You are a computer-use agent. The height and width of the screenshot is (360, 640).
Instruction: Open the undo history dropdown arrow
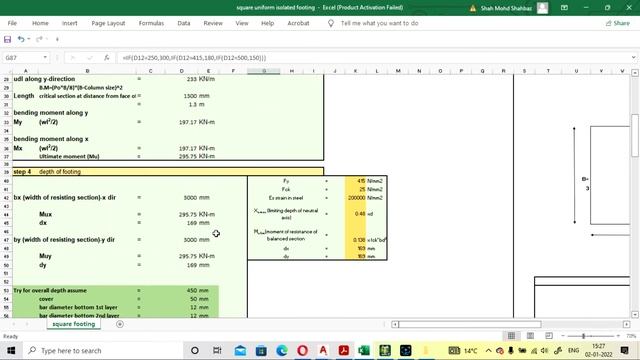(x=29, y=39)
